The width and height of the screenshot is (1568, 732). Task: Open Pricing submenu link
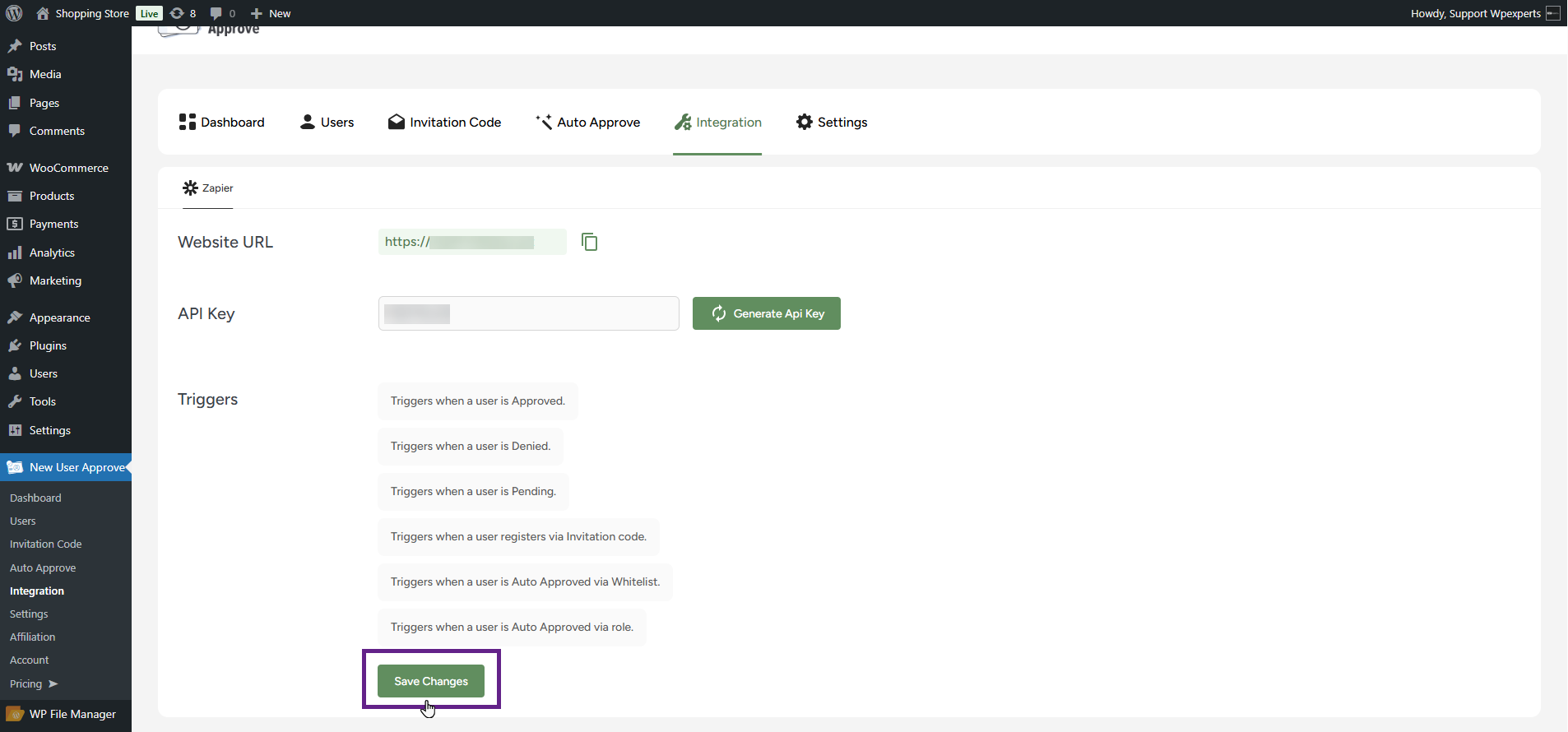click(26, 684)
